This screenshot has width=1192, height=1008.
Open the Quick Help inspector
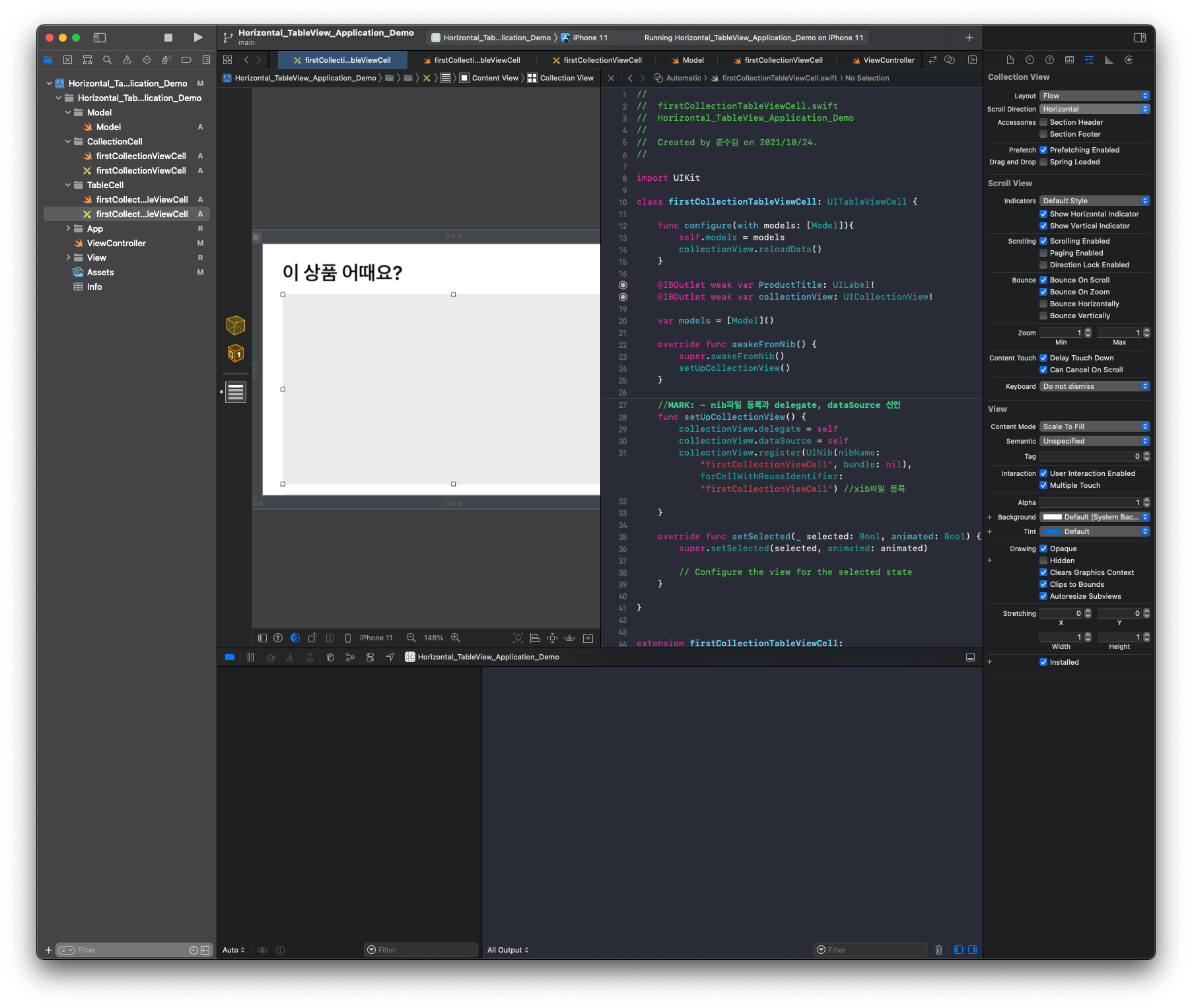point(1049,60)
